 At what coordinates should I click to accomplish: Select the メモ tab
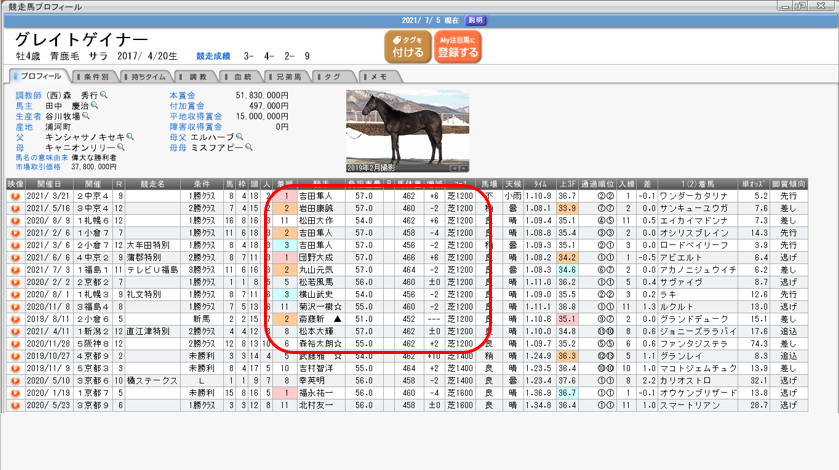pos(377,76)
